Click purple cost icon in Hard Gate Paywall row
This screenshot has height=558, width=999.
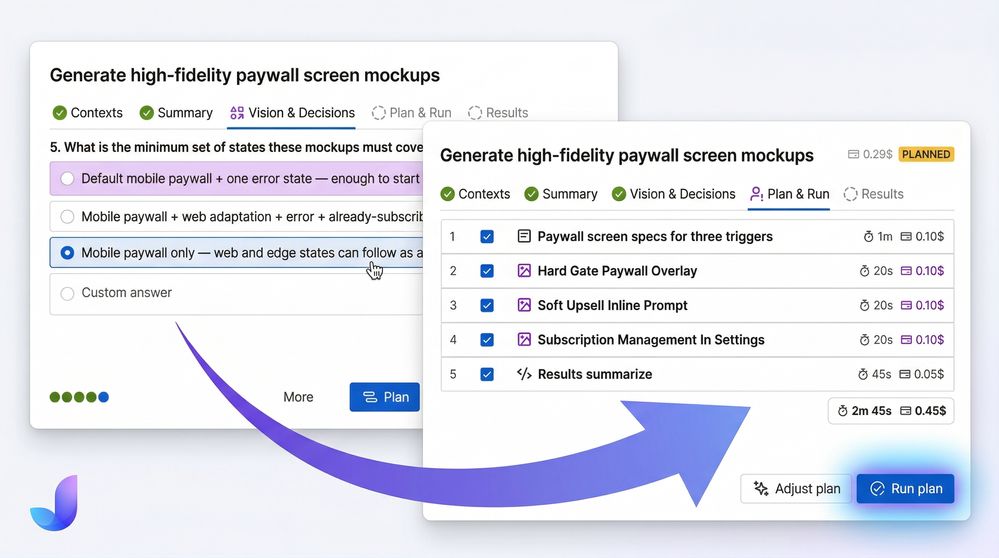tap(906, 271)
